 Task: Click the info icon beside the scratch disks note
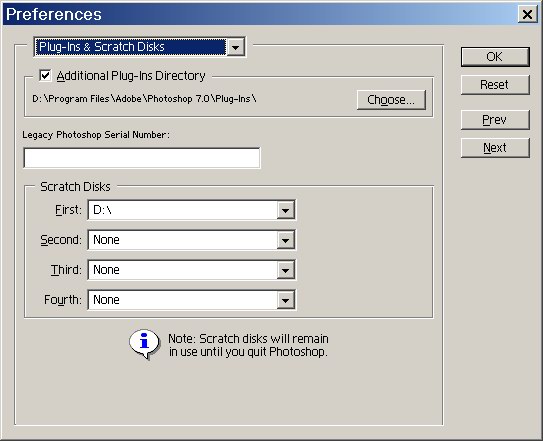(x=144, y=343)
